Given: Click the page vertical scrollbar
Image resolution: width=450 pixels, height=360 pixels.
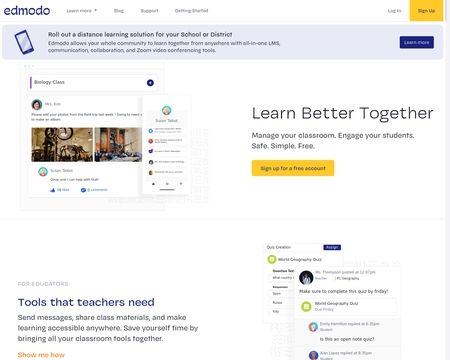Looking at the screenshot, I should 447,180.
